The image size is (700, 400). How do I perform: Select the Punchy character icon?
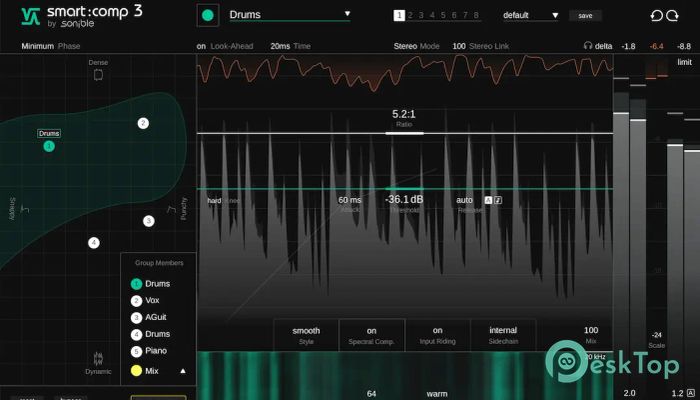(x=171, y=209)
